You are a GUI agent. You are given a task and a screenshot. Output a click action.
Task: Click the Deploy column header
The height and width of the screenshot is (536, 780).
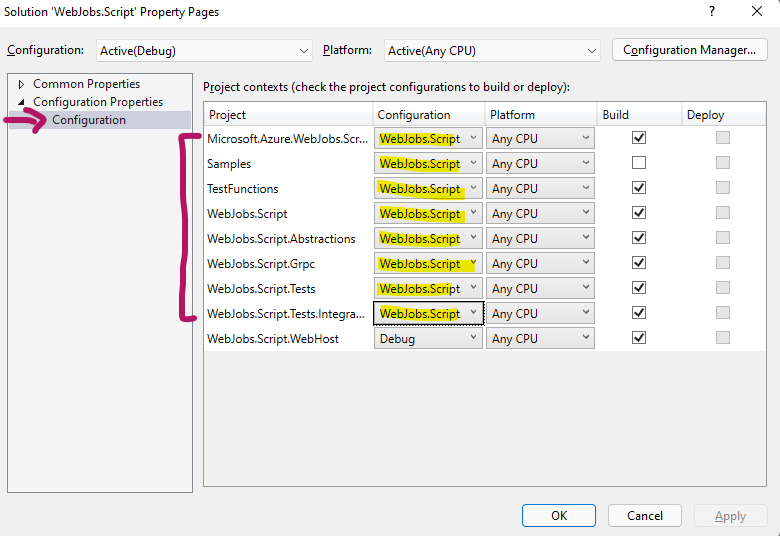pos(724,114)
